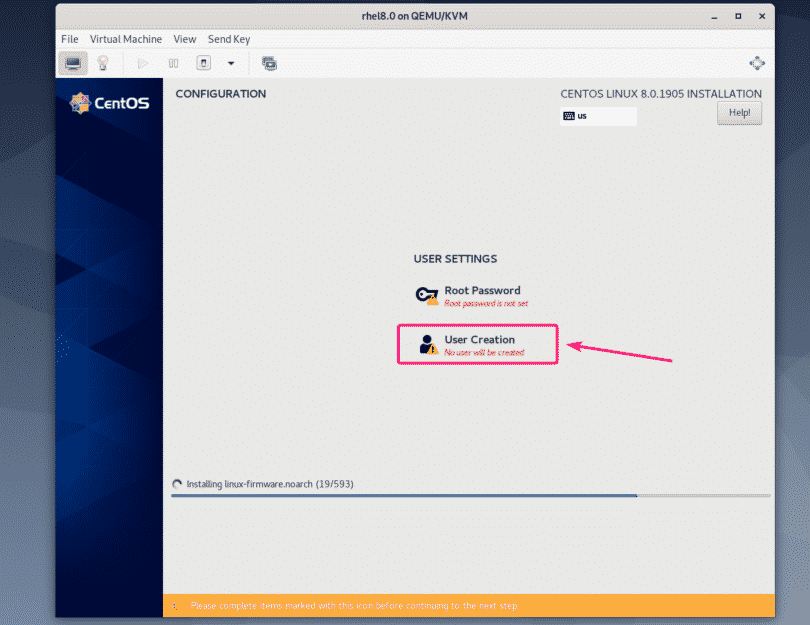Open the View menu

pyautogui.click(x=185, y=39)
